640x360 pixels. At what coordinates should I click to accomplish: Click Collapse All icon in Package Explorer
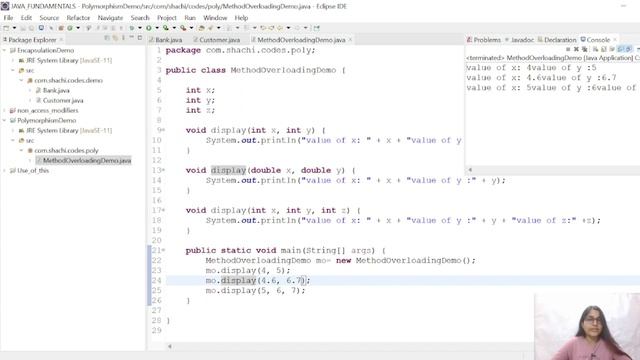pyautogui.click(x=107, y=38)
